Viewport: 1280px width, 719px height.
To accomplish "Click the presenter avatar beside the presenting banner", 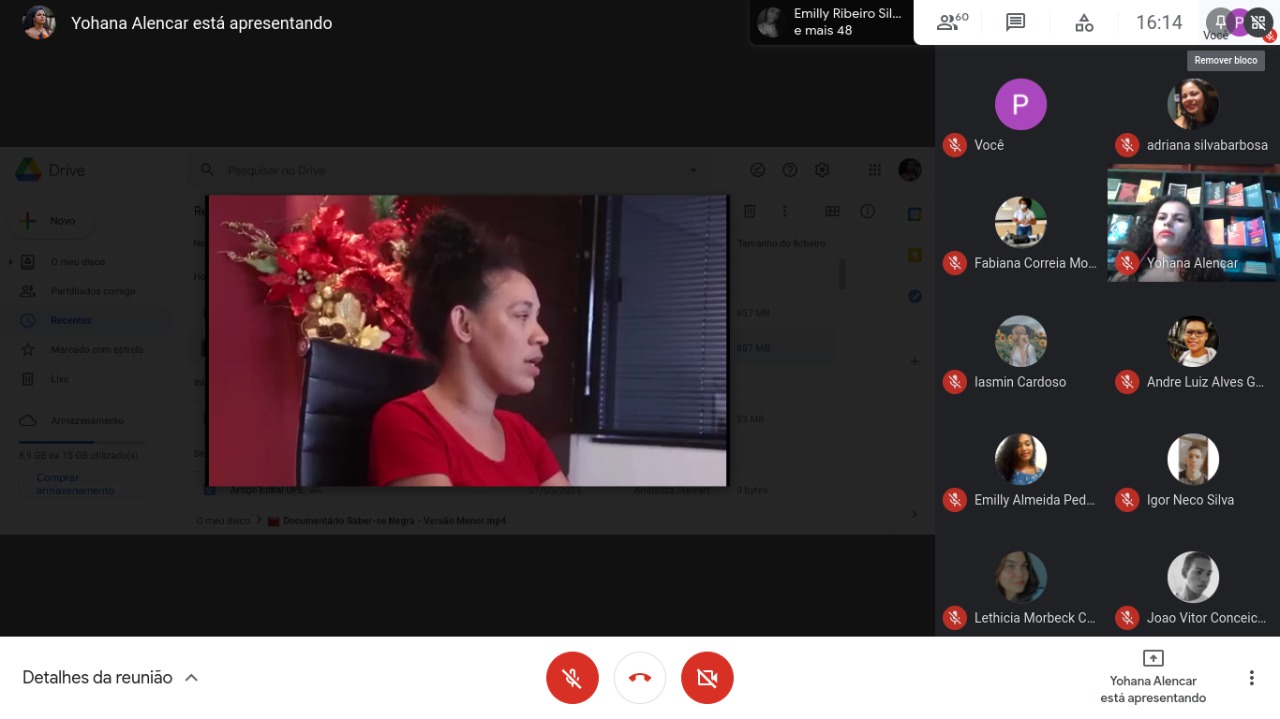I will point(40,22).
